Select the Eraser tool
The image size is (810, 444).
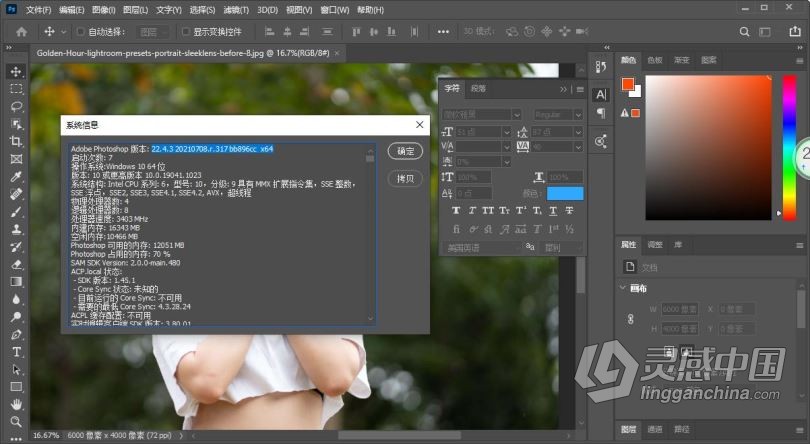pyautogui.click(x=16, y=264)
